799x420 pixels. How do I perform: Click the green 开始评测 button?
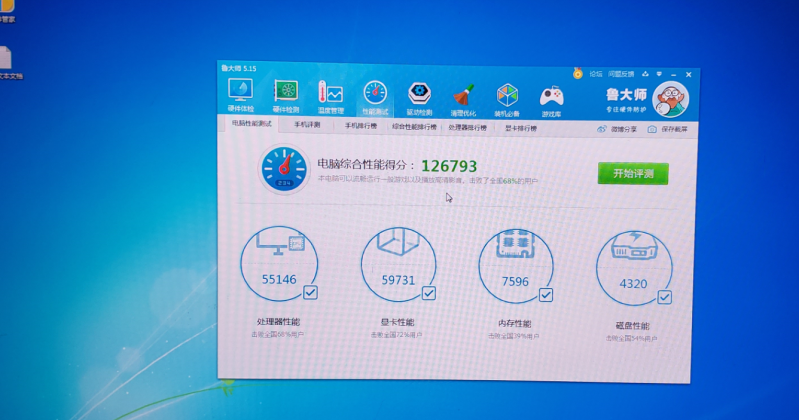point(633,173)
